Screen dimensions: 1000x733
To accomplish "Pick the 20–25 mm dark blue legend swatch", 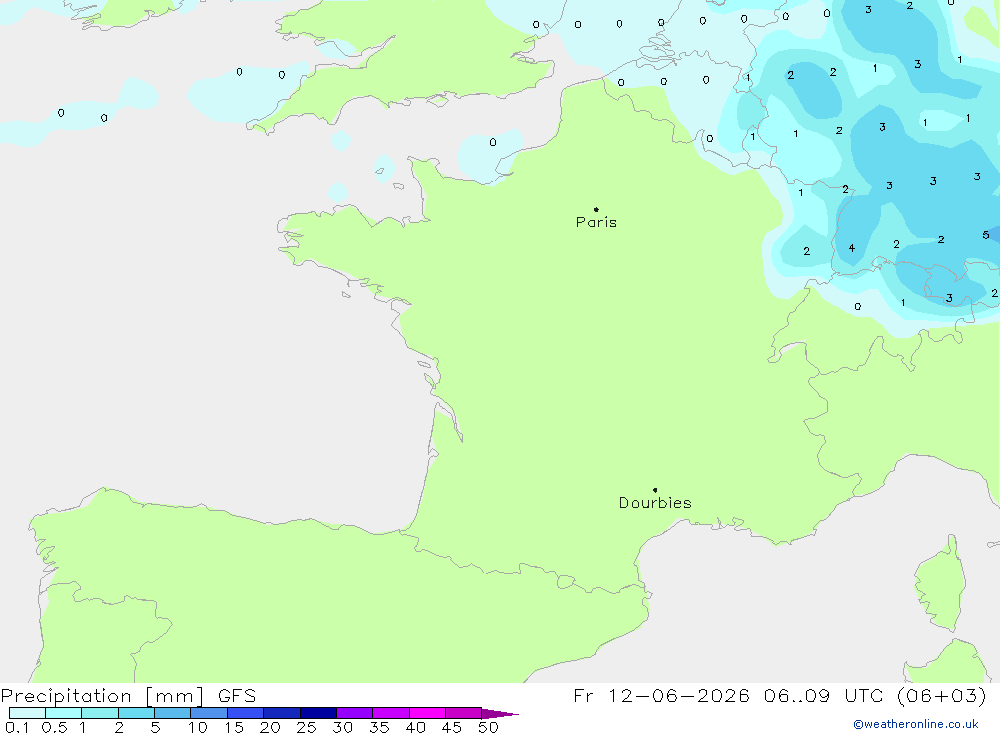I will tap(282, 713).
